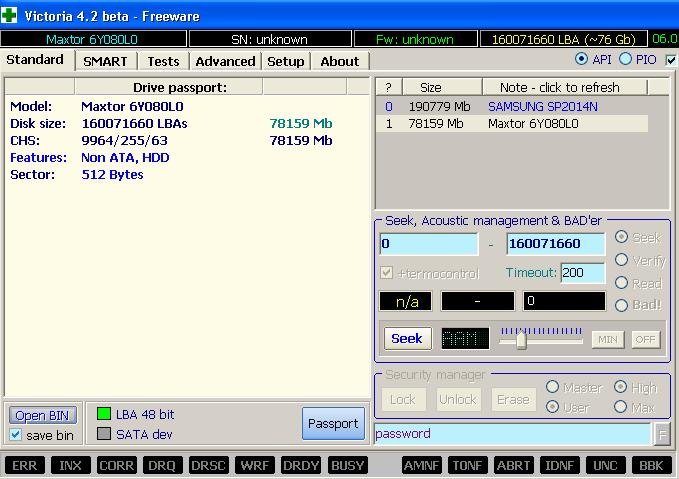
Task: Click the DRDY status indicator
Action: [301, 466]
